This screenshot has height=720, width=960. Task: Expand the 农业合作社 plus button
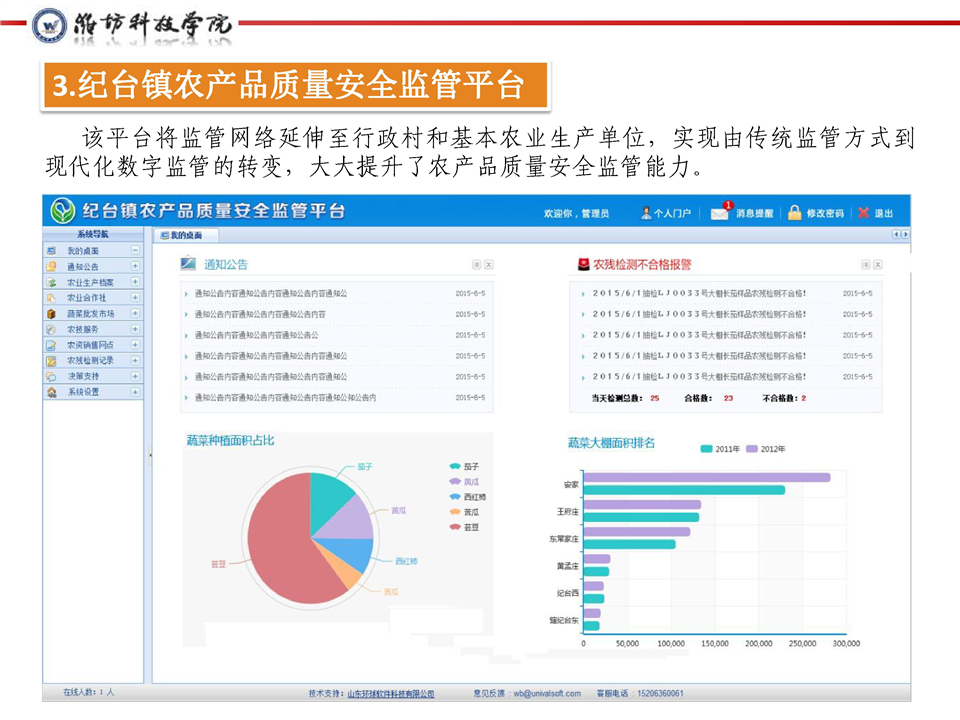click(135, 298)
